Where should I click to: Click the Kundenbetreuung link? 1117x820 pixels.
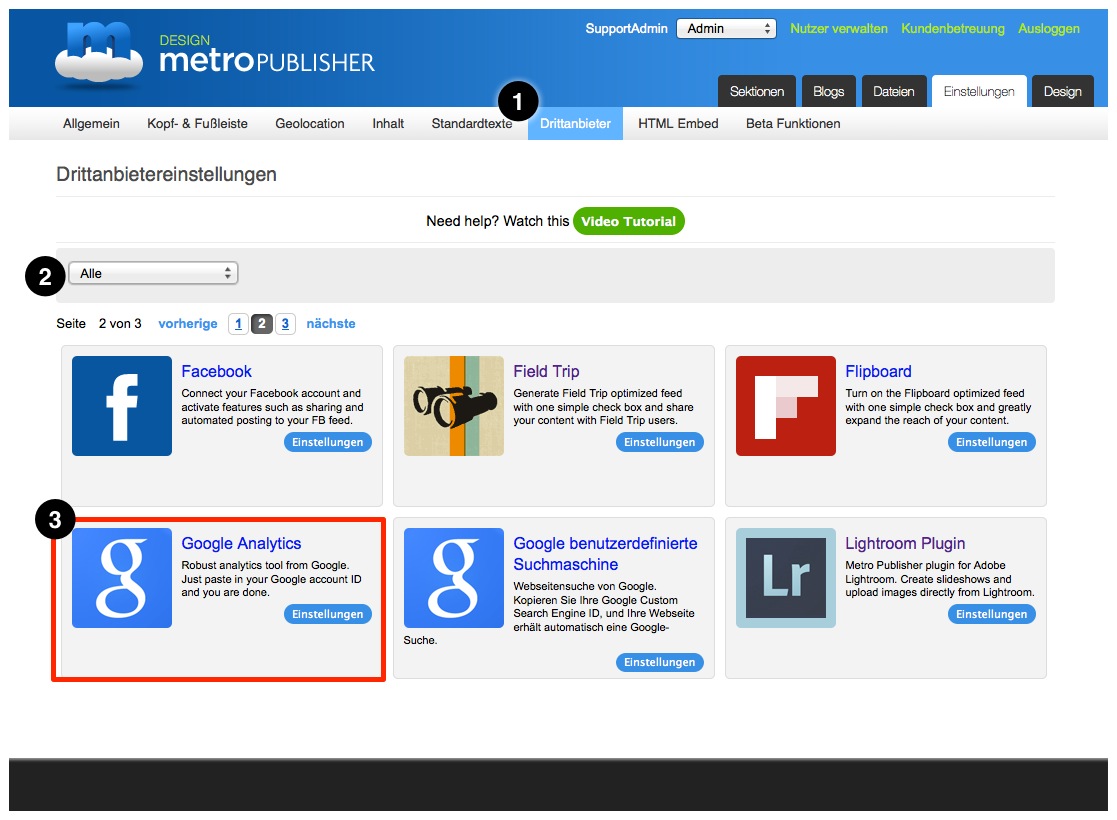[x=952, y=28]
